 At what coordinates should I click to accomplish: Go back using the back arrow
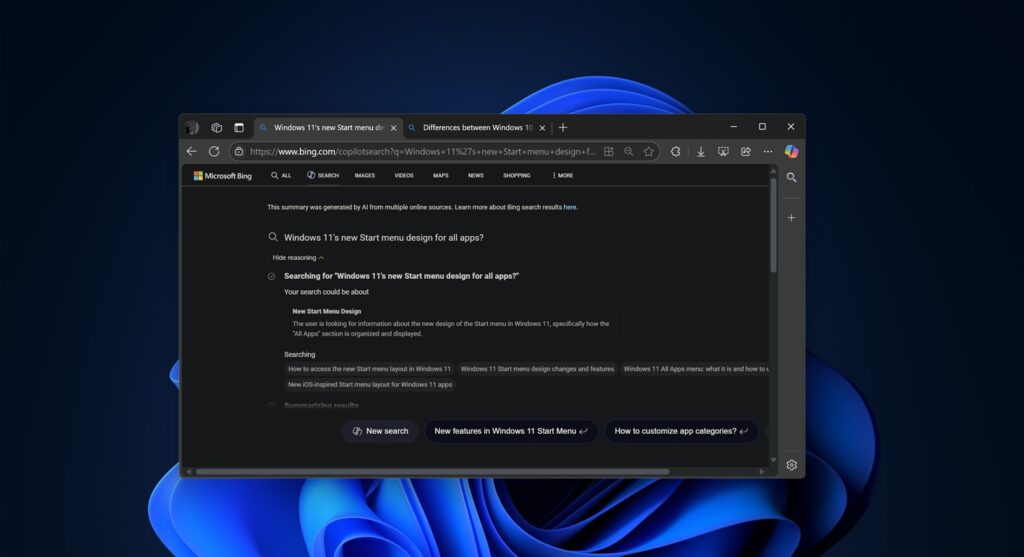192,151
